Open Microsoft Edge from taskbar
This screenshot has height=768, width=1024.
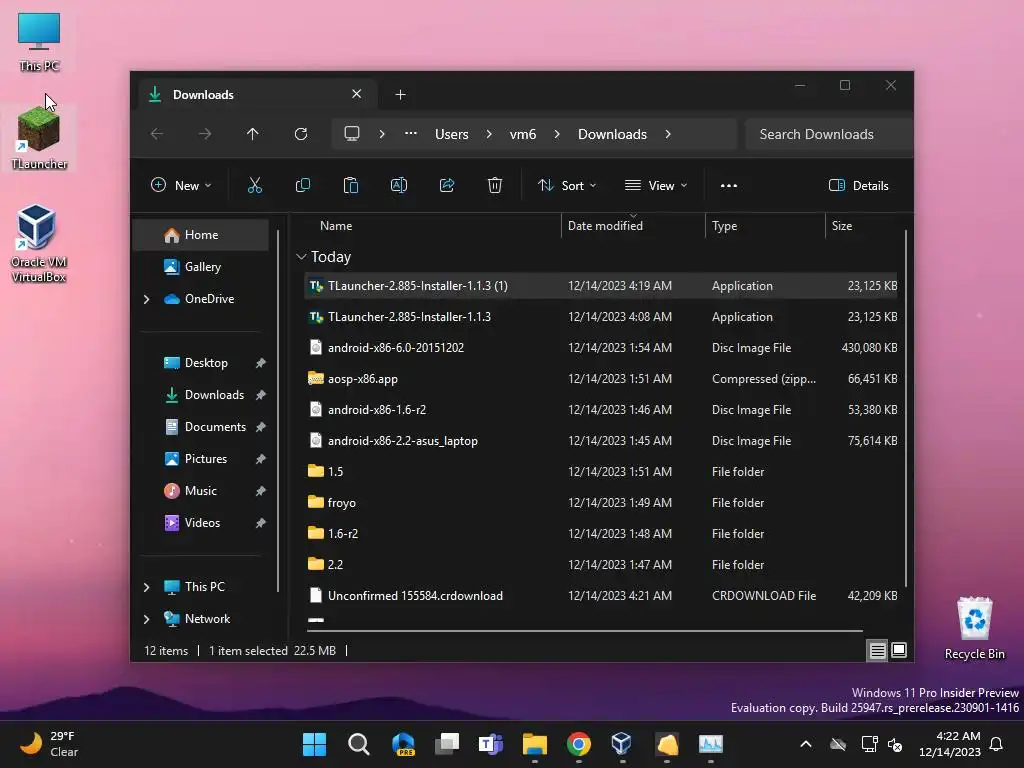pyautogui.click(x=403, y=744)
